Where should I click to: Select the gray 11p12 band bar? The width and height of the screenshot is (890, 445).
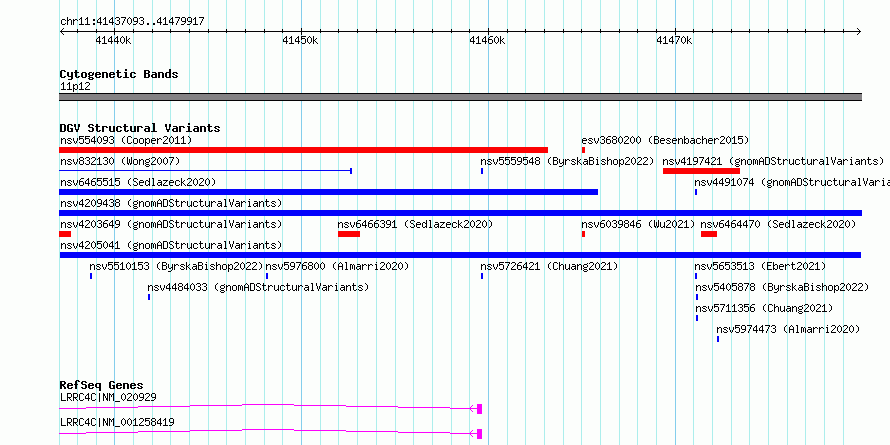pos(460,97)
